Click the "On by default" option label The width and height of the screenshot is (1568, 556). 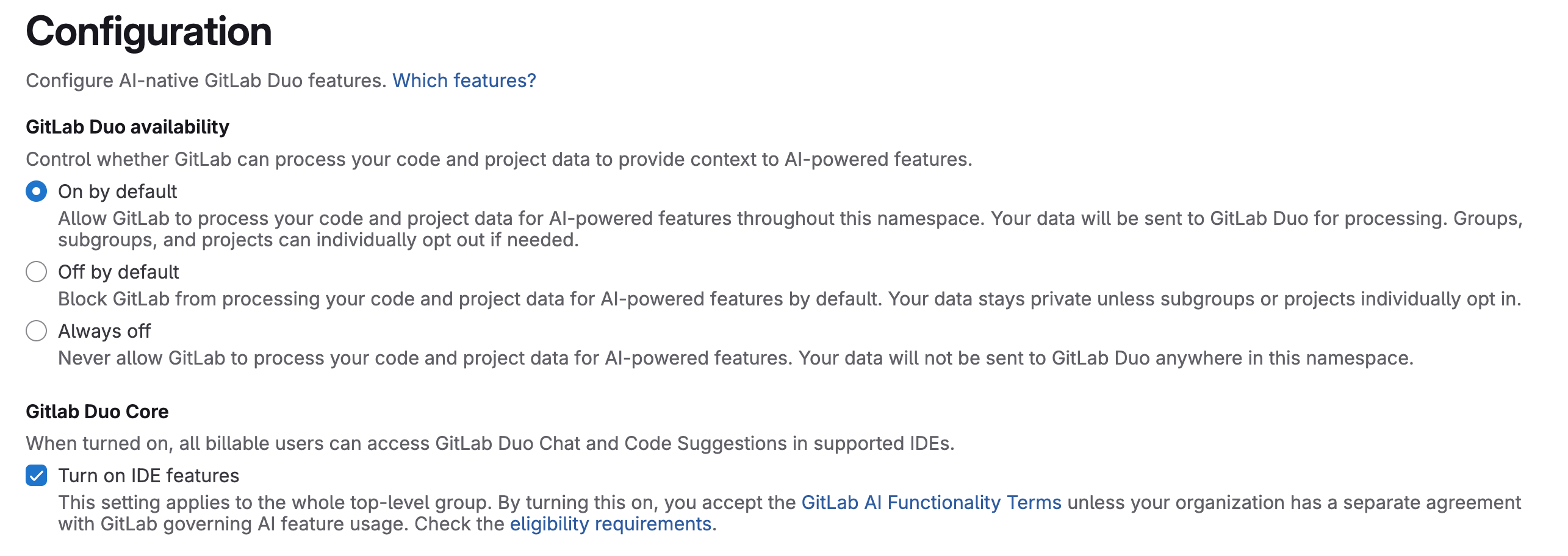[x=118, y=191]
